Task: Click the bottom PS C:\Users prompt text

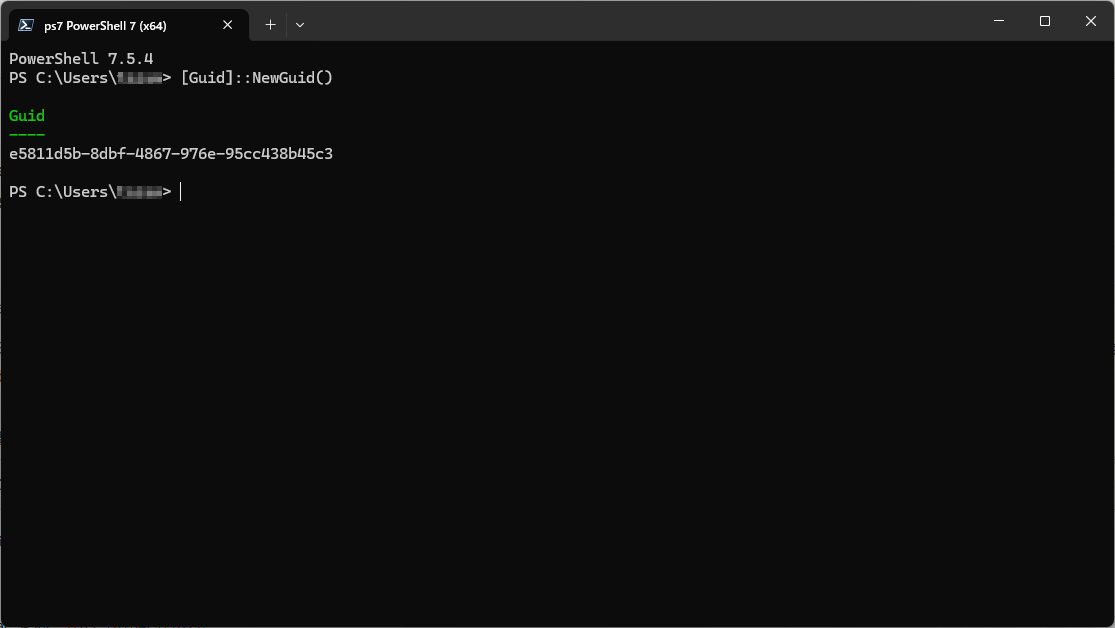Action: click(x=60, y=192)
